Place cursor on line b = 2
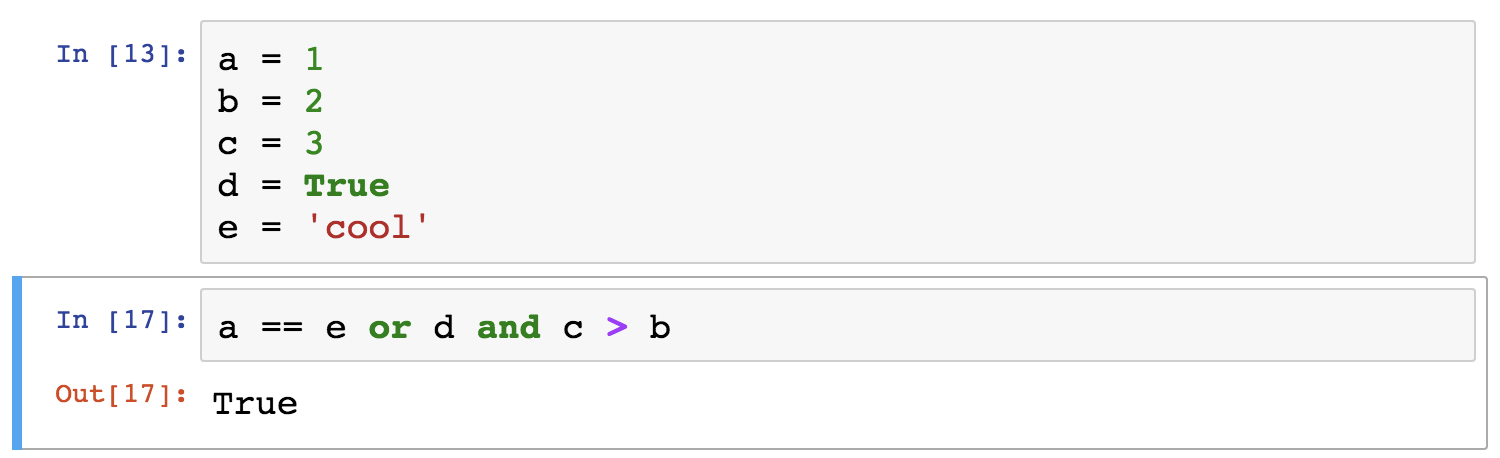The image size is (1500, 458). [270, 101]
